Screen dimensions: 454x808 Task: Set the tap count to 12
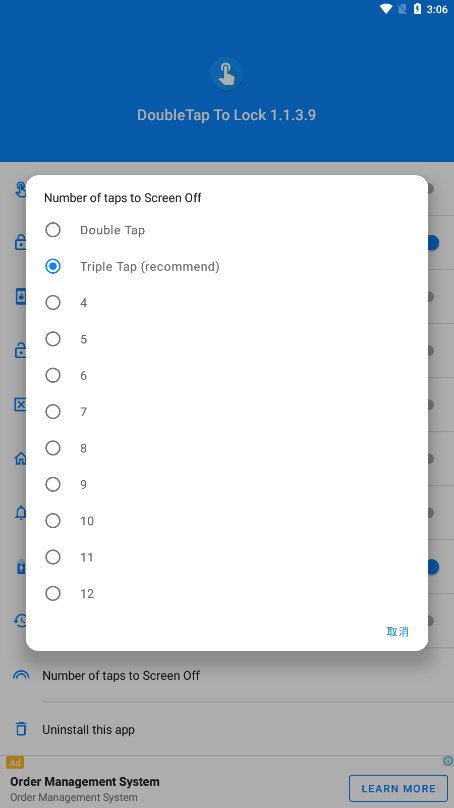pos(227,593)
